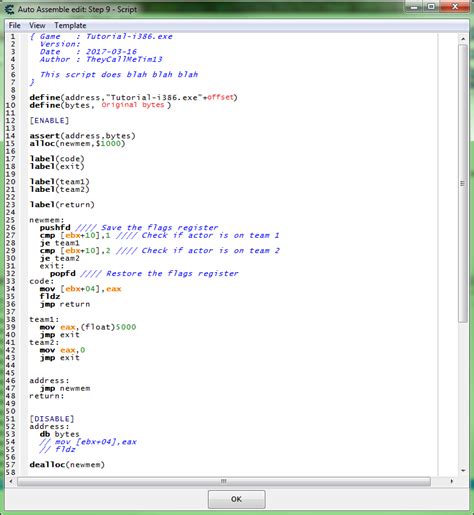Click the 'Original bytes' placeholder text
Viewport: 474px width, 515px height.
133,105
